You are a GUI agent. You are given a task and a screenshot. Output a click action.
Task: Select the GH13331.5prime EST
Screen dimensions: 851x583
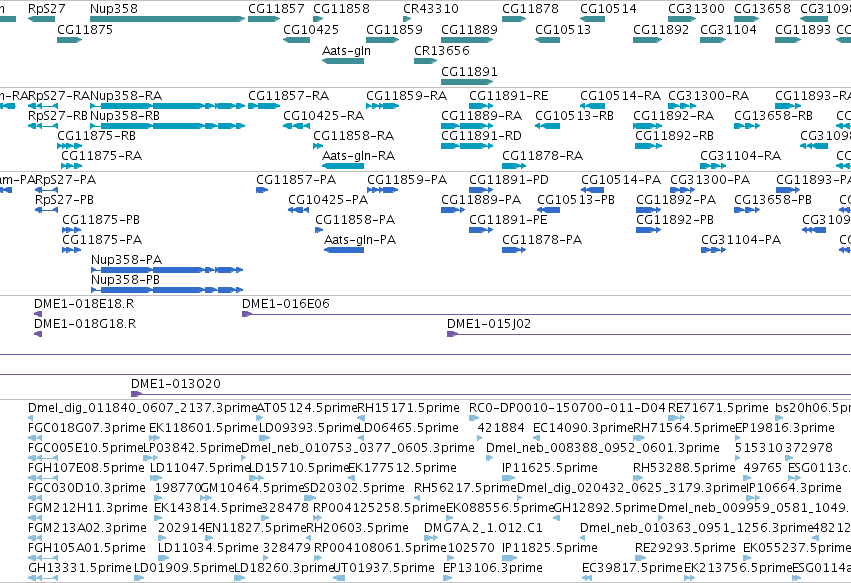click(x=43, y=578)
